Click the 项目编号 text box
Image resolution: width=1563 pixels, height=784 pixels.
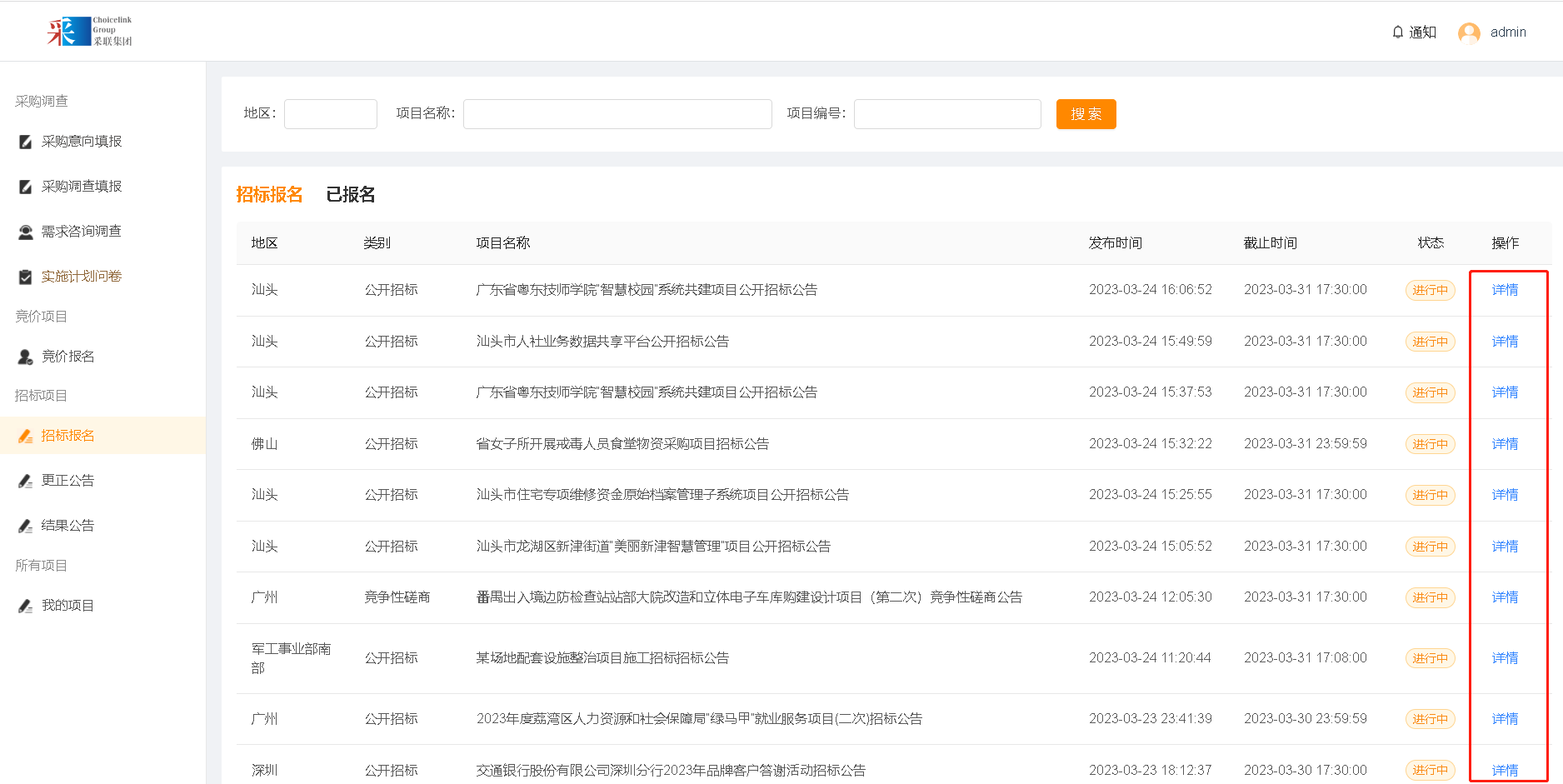[x=947, y=114]
